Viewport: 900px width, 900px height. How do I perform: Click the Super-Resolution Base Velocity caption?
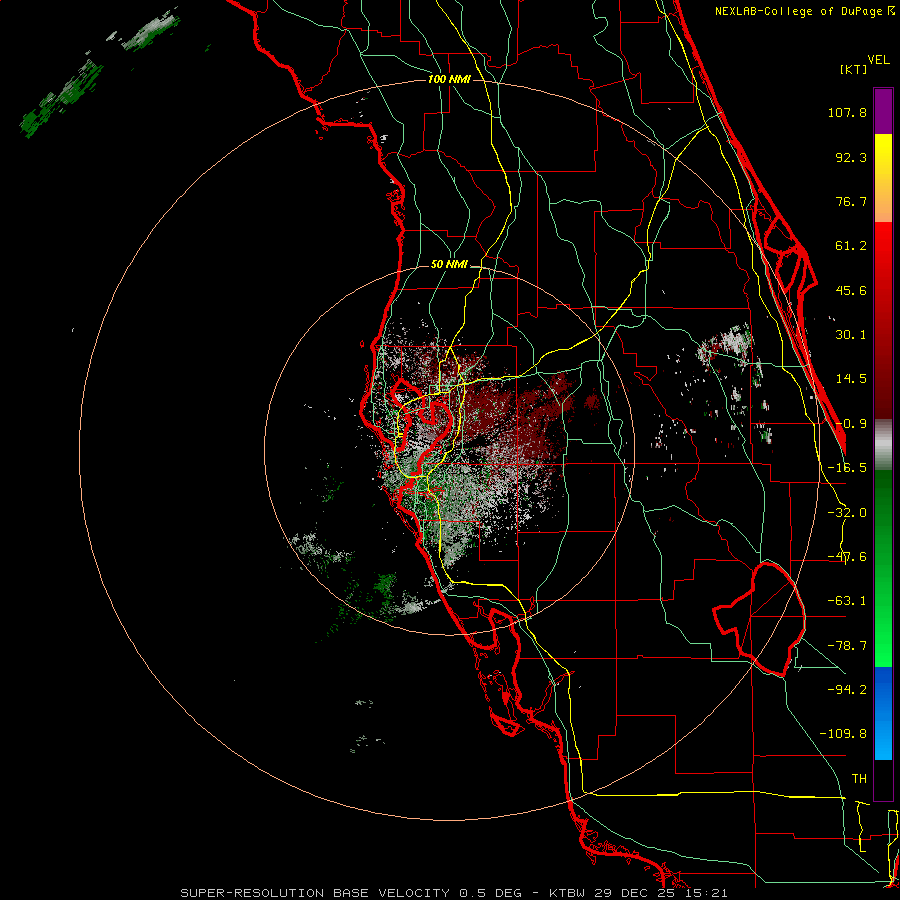click(454, 893)
